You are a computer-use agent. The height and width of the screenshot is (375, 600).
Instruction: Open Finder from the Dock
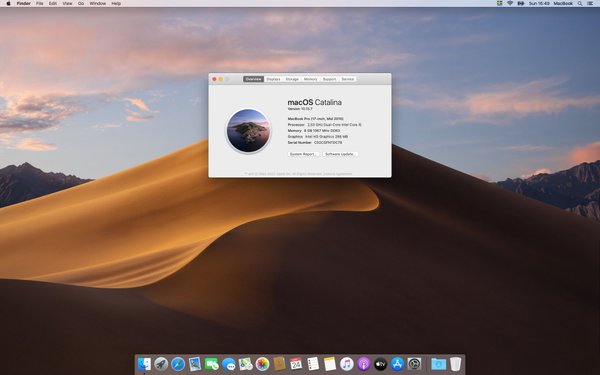click(144, 364)
